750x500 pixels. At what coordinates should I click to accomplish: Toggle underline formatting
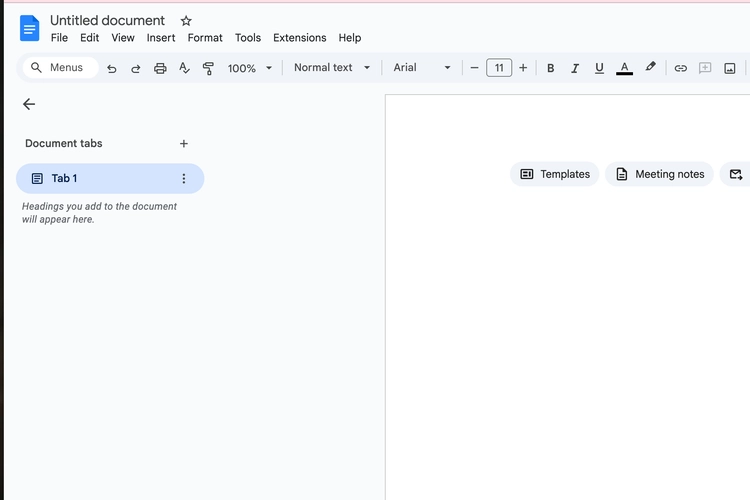(x=599, y=68)
